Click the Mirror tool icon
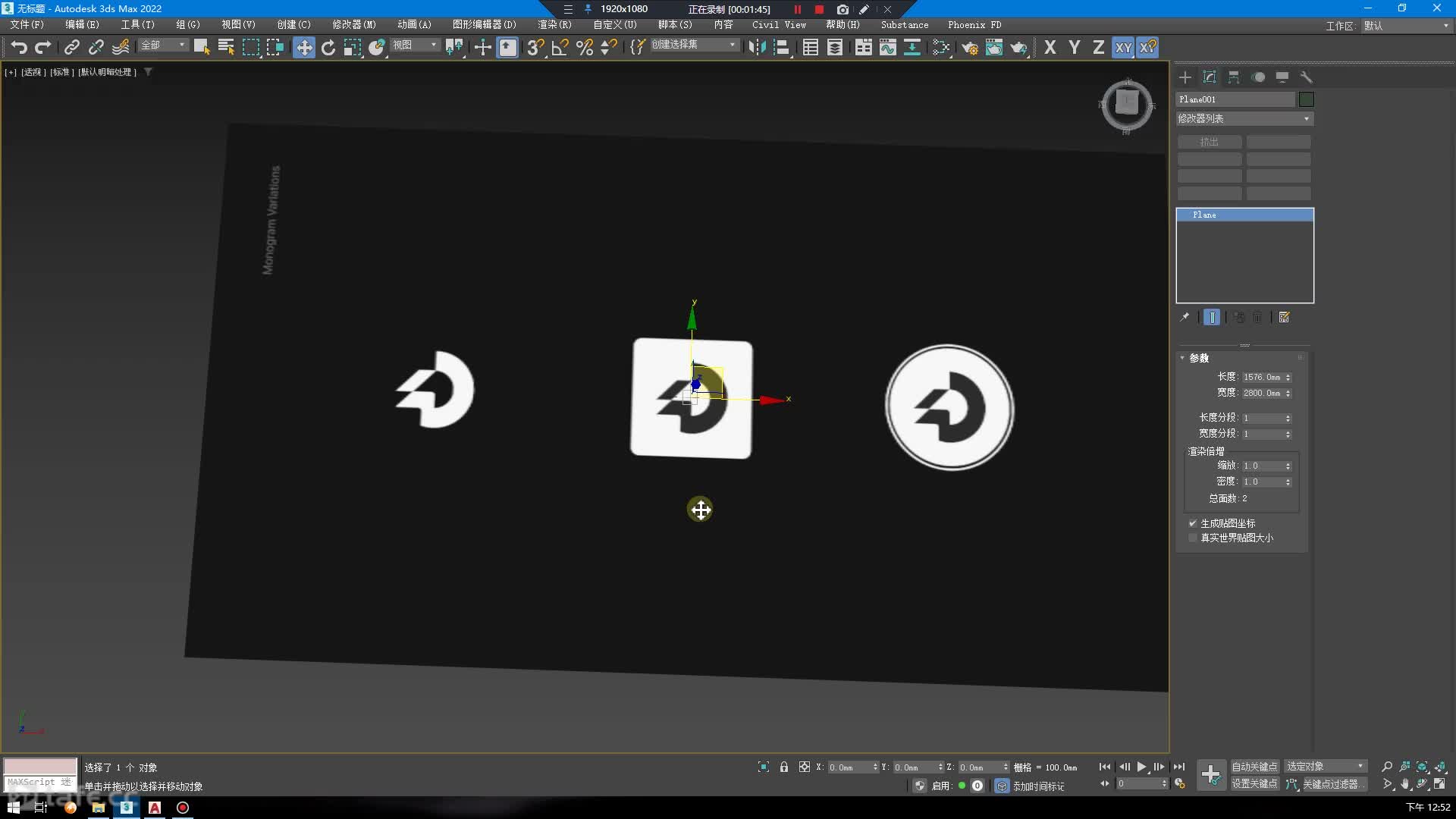This screenshot has height=819, width=1456. coord(757,47)
